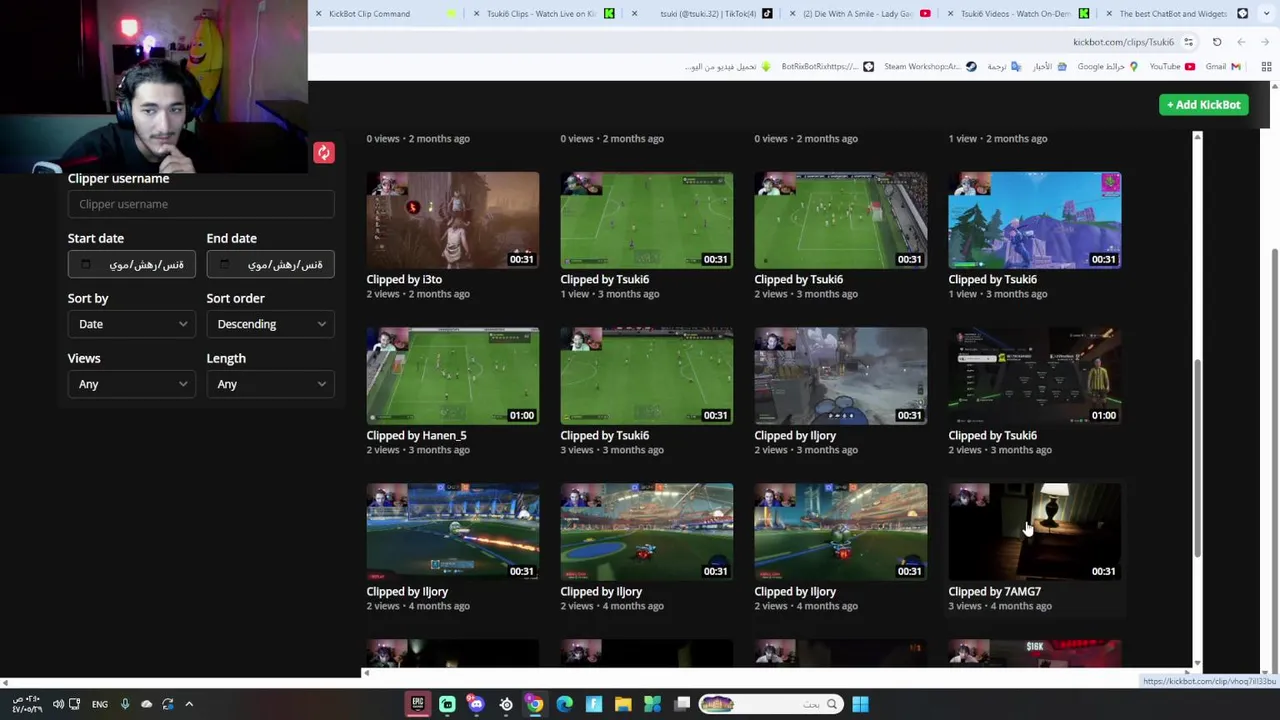The image size is (1280, 720).
Task: Close the KickBot Clip Command tab
Action: 319,14
